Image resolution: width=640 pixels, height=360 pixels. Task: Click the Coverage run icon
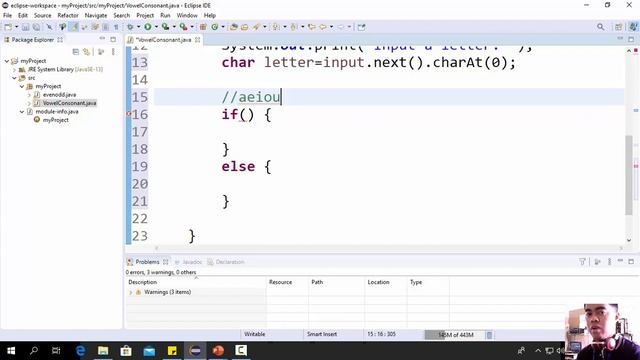click(x=165, y=27)
